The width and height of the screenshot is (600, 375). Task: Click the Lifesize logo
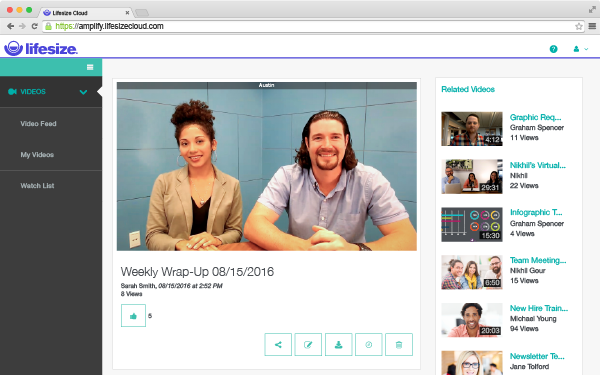click(41, 49)
